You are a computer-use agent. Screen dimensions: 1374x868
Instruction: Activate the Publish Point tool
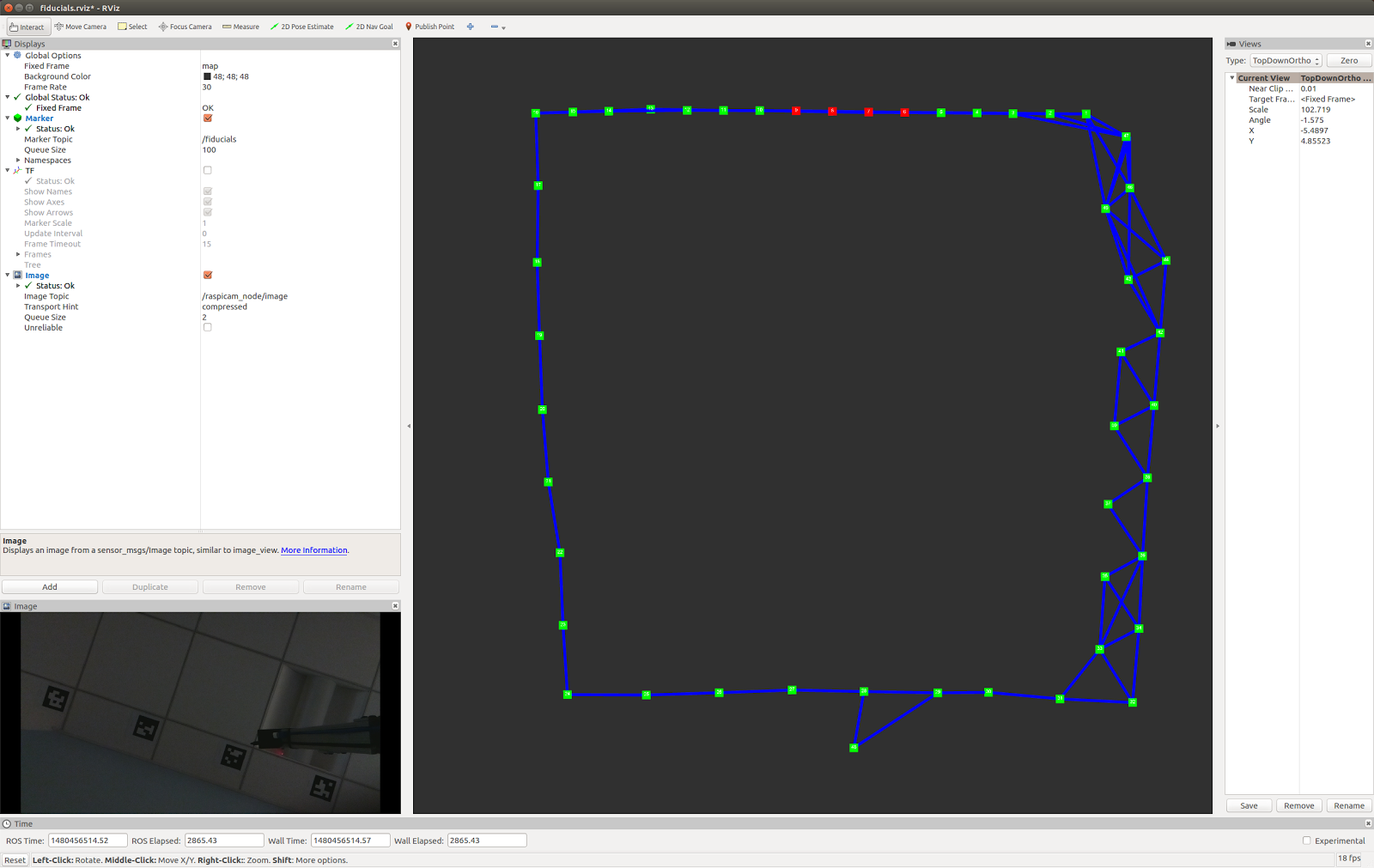[x=429, y=27]
